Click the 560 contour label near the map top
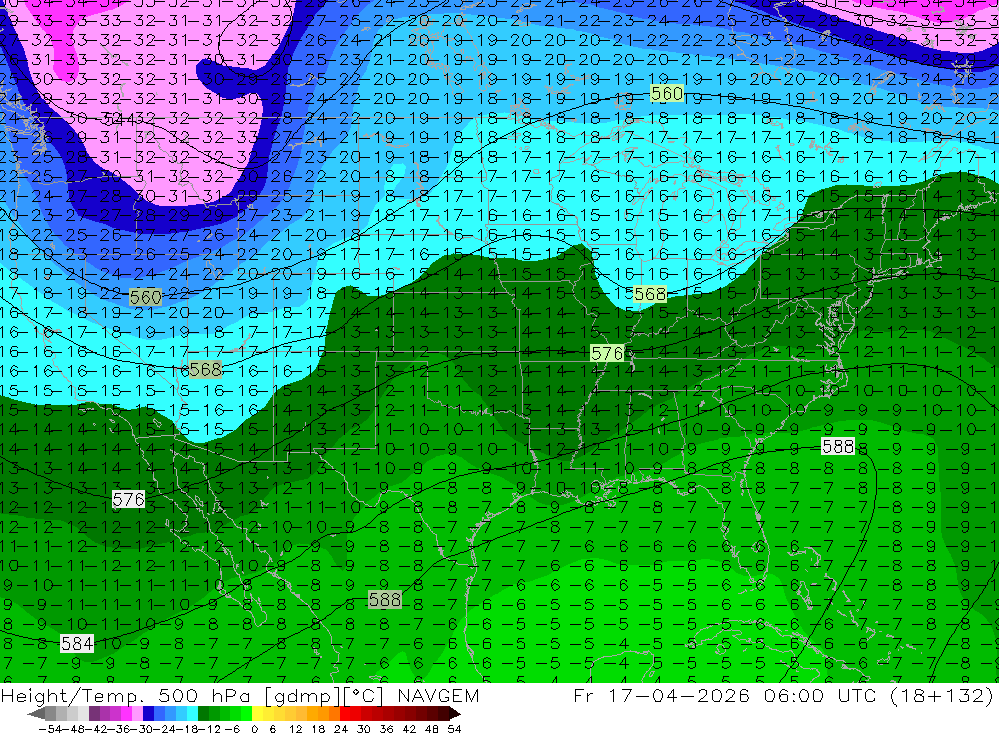1000x733 pixels. pos(667,94)
